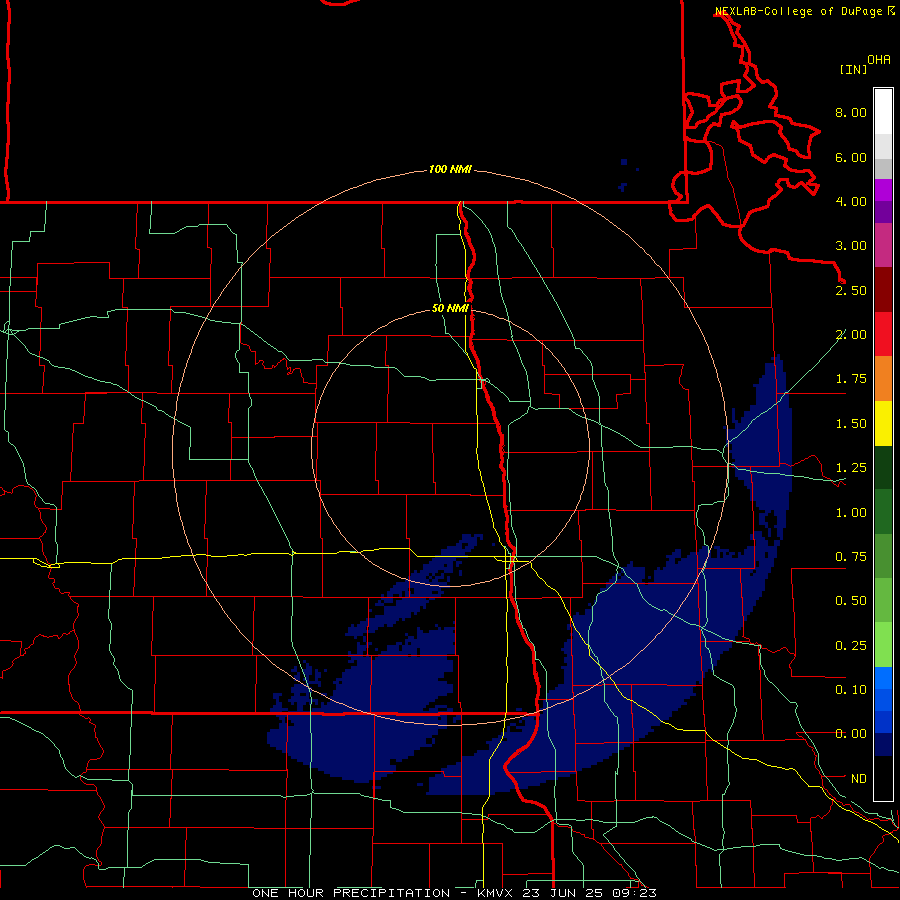Click the 100 NMI range ring label

pos(450,169)
